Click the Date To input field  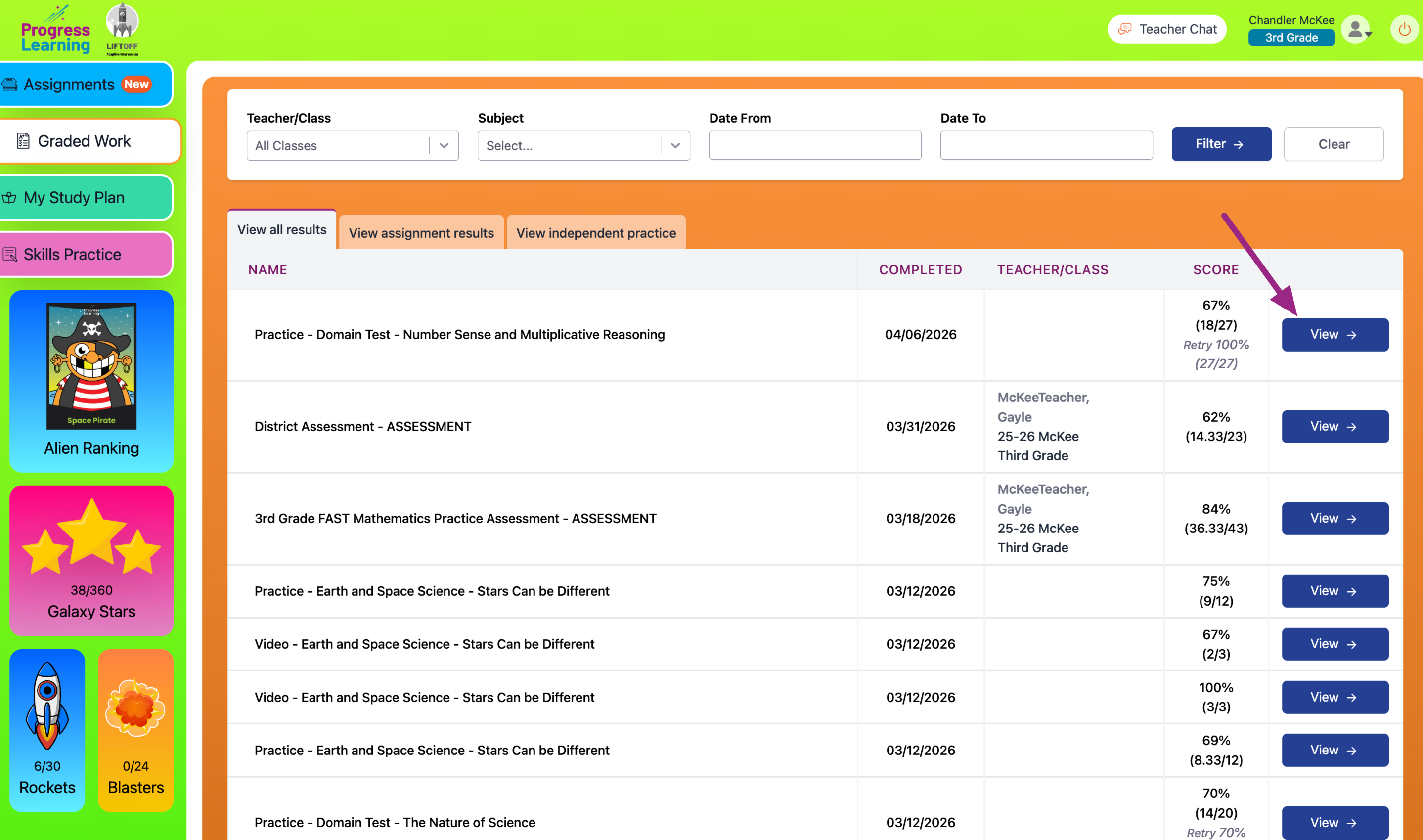pos(1046,145)
